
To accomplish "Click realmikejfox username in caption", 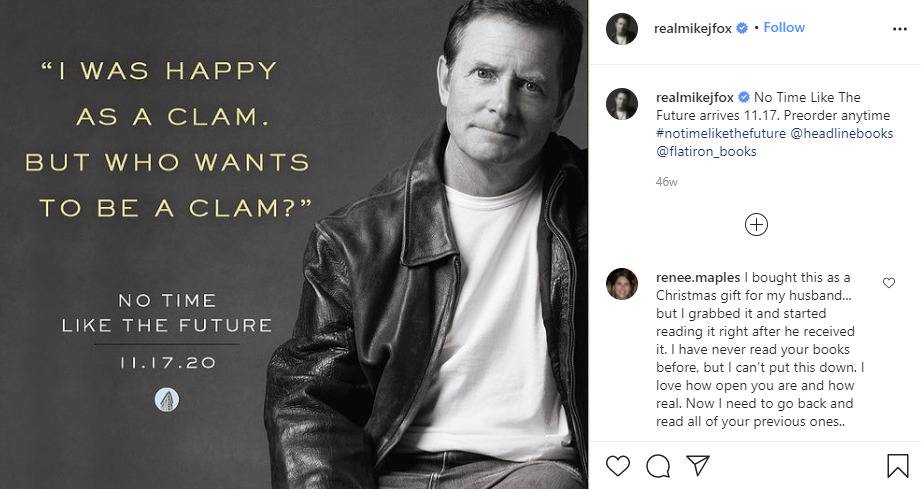I will pyautogui.click(x=693, y=97).
